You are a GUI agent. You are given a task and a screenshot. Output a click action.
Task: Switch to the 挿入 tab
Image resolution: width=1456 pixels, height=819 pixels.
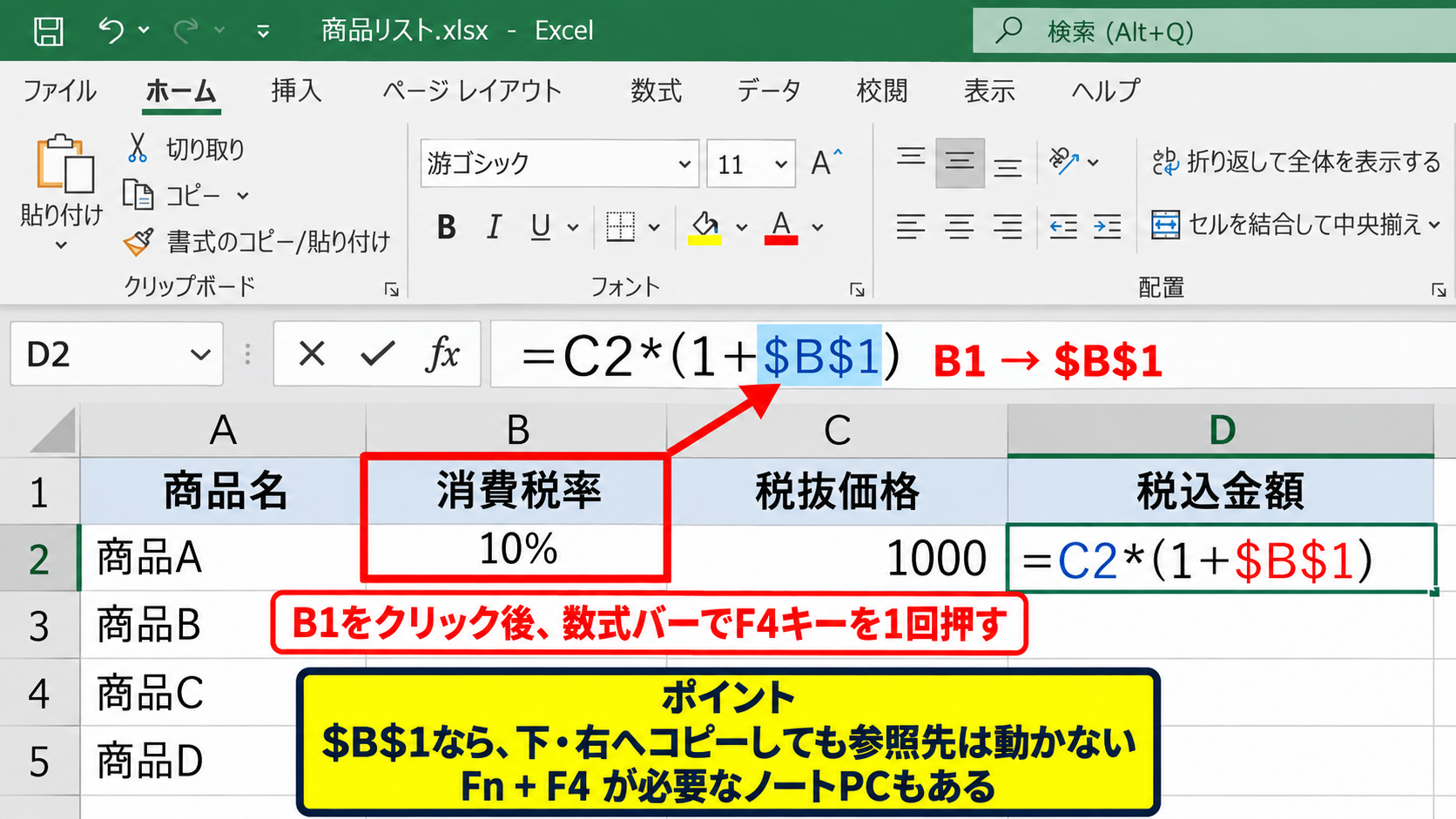coord(296,91)
